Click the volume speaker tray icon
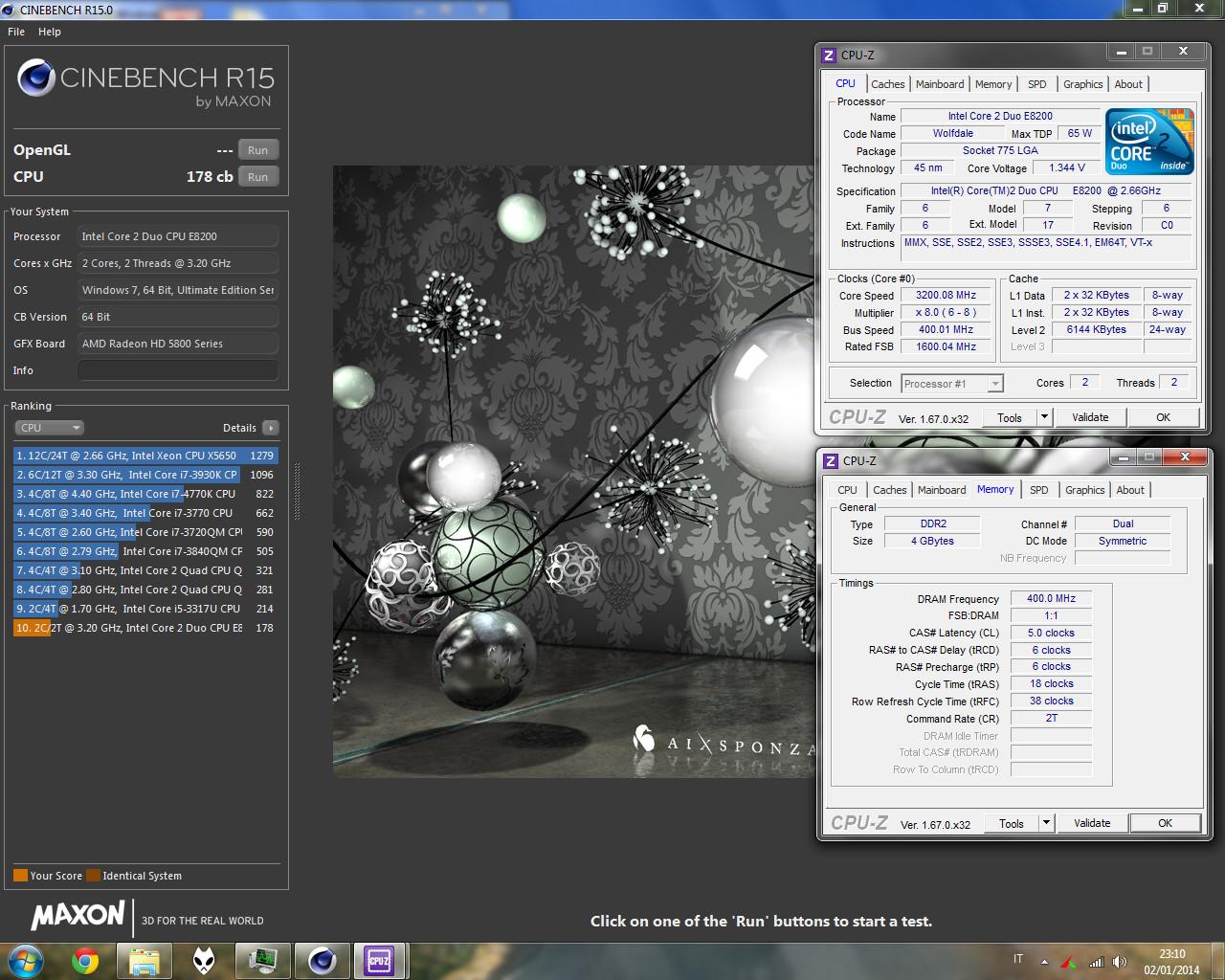This screenshot has height=980, width=1225. coord(1120,962)
